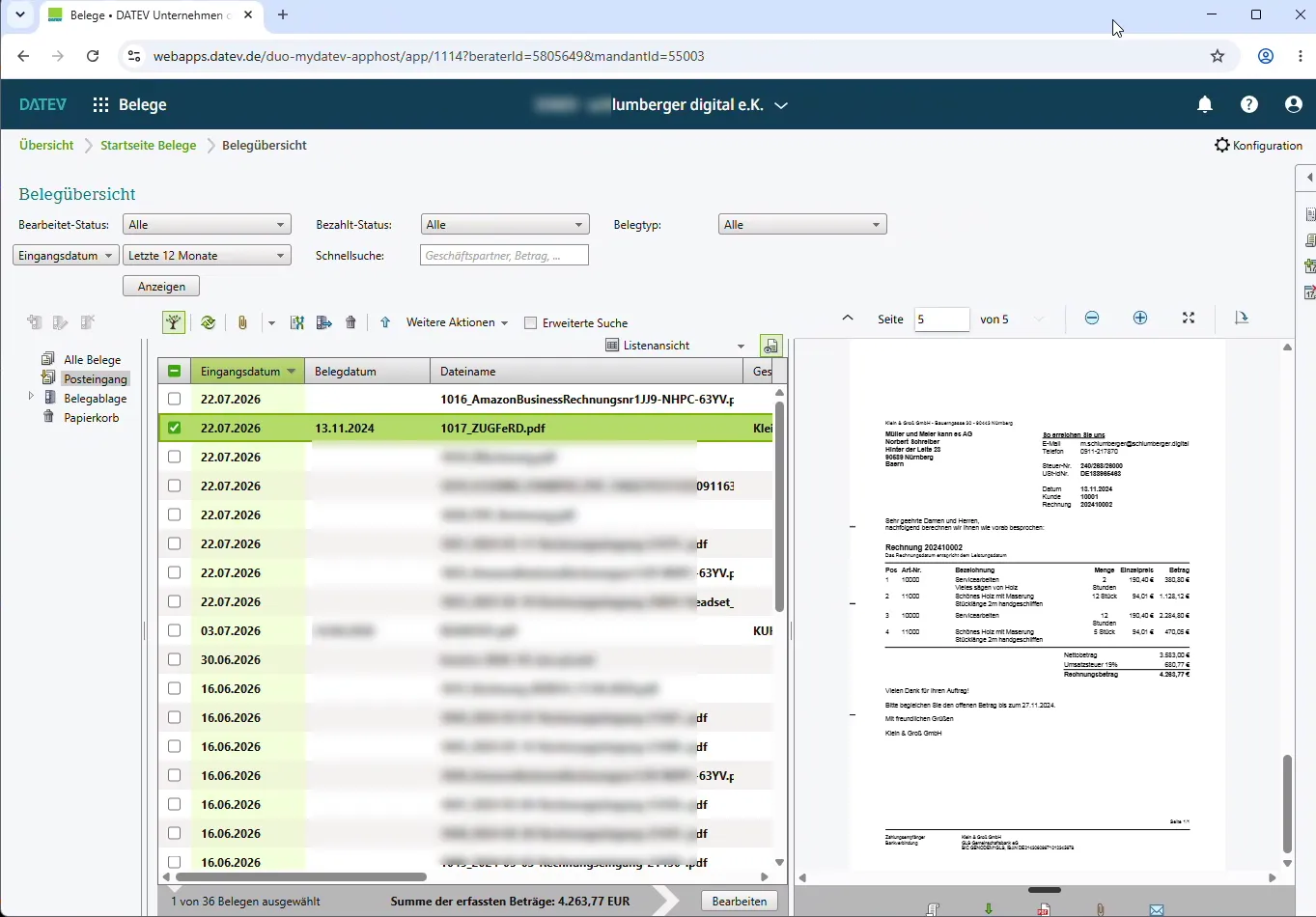Click the green download arrow below preview

[x=989, y=909]
